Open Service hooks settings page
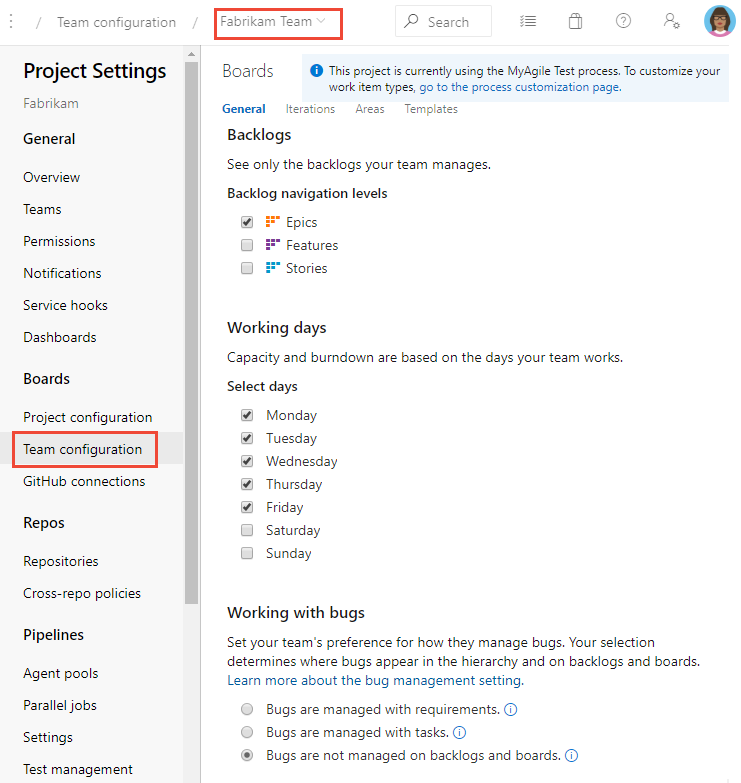This screenshot has height=783, width=741. click(65, 305)
